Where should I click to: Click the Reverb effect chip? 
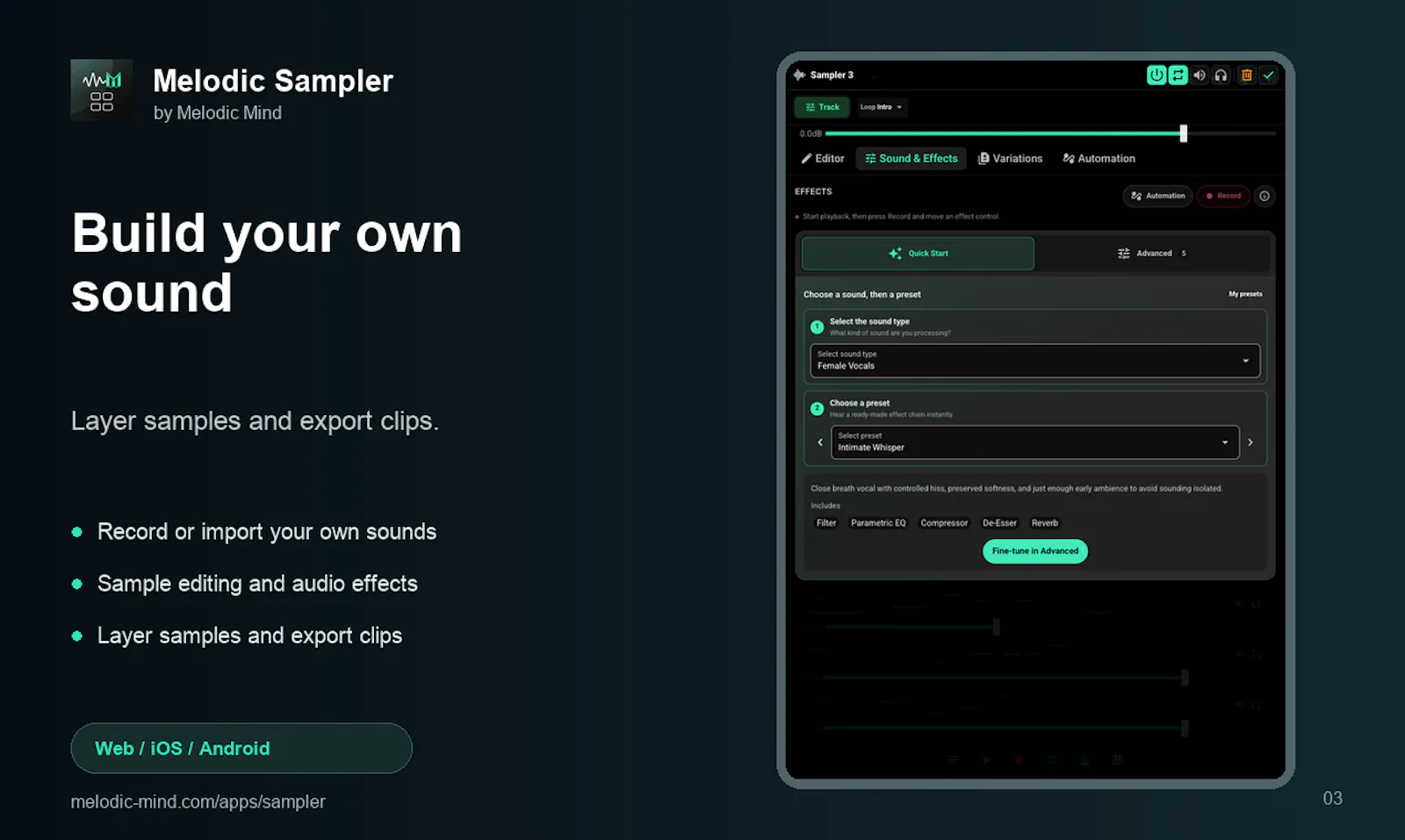pos(1045,523)
